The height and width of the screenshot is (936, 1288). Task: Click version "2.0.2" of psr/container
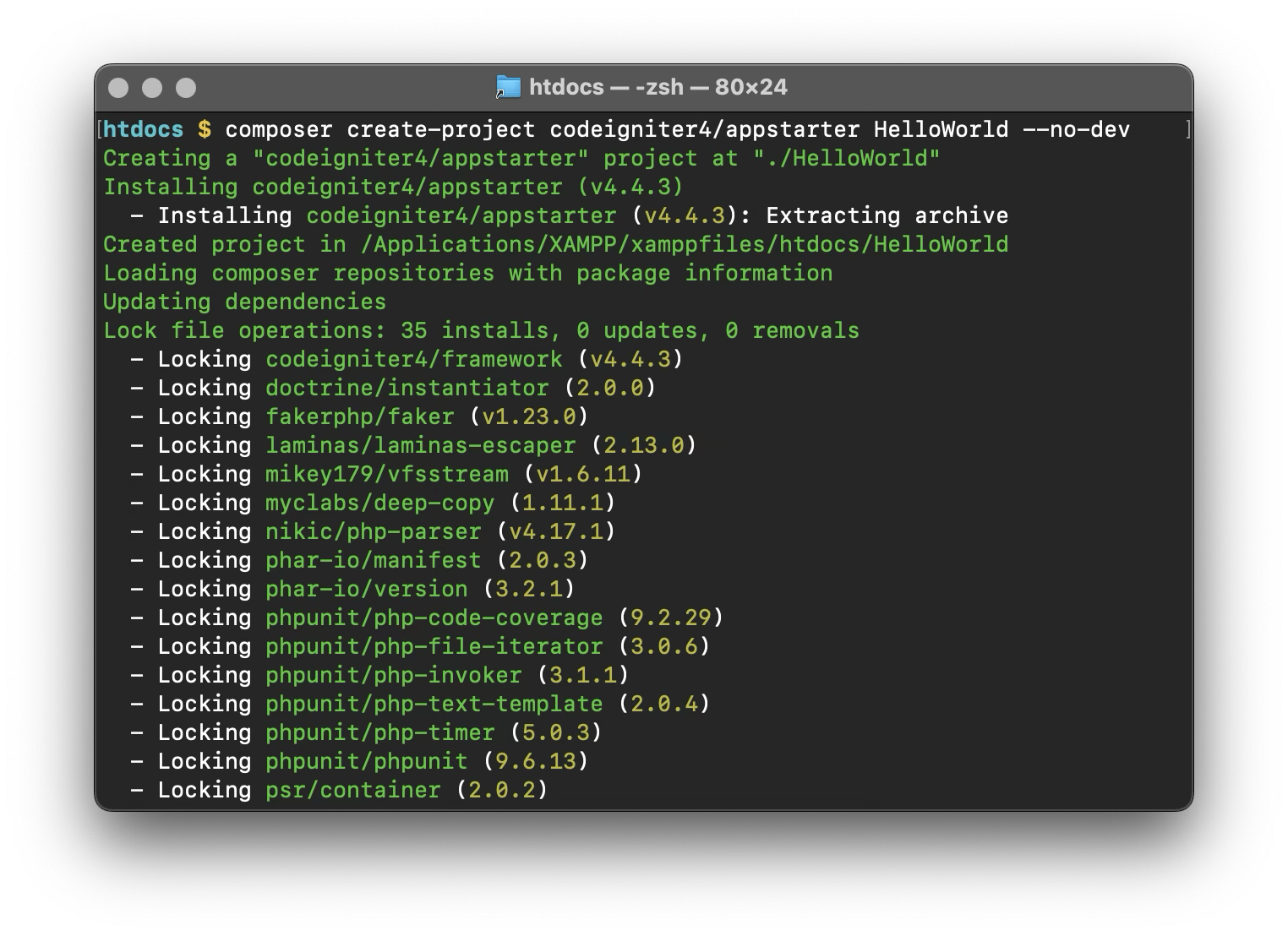coord(502,790)
